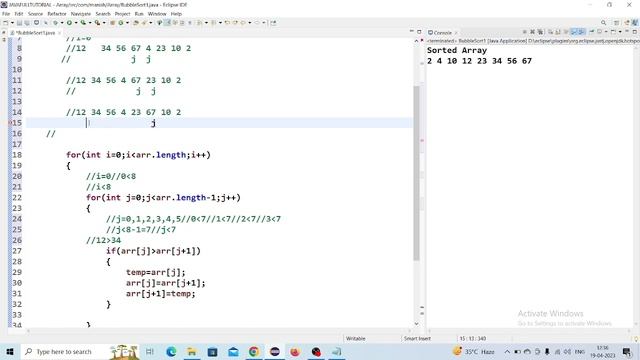Open the Source menu
This screenshot has width=640, height=360.
coord(35,14)
